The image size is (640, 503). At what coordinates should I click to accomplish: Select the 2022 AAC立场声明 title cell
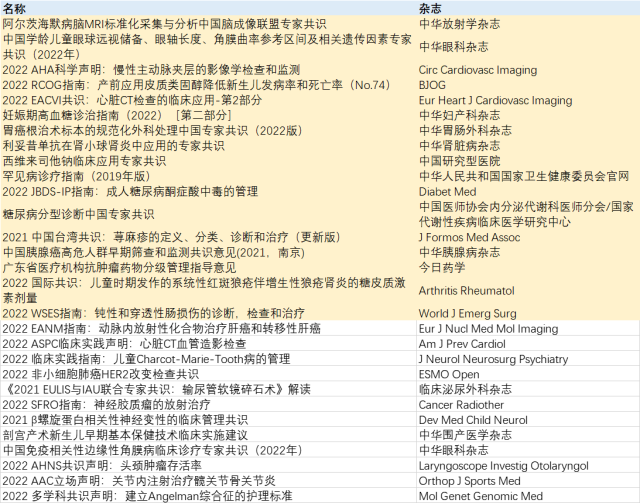pos(208,481)
